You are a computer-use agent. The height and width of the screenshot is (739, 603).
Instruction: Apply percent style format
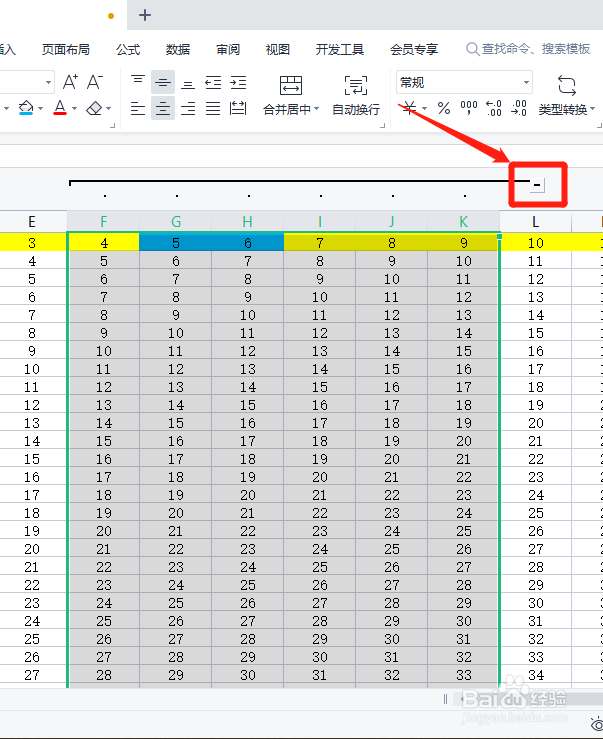click(444, 108)
